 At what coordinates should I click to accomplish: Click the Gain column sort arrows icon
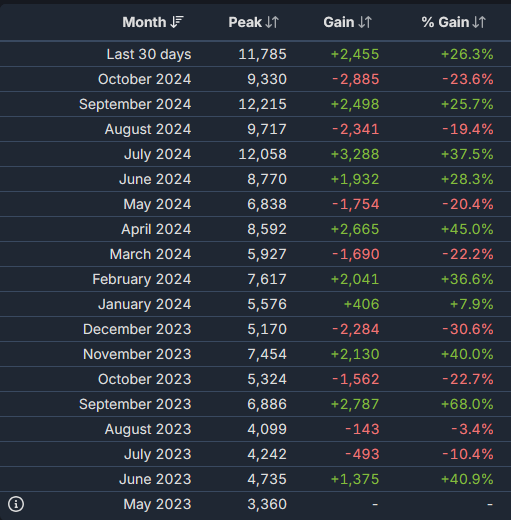(x=365, y=22)
